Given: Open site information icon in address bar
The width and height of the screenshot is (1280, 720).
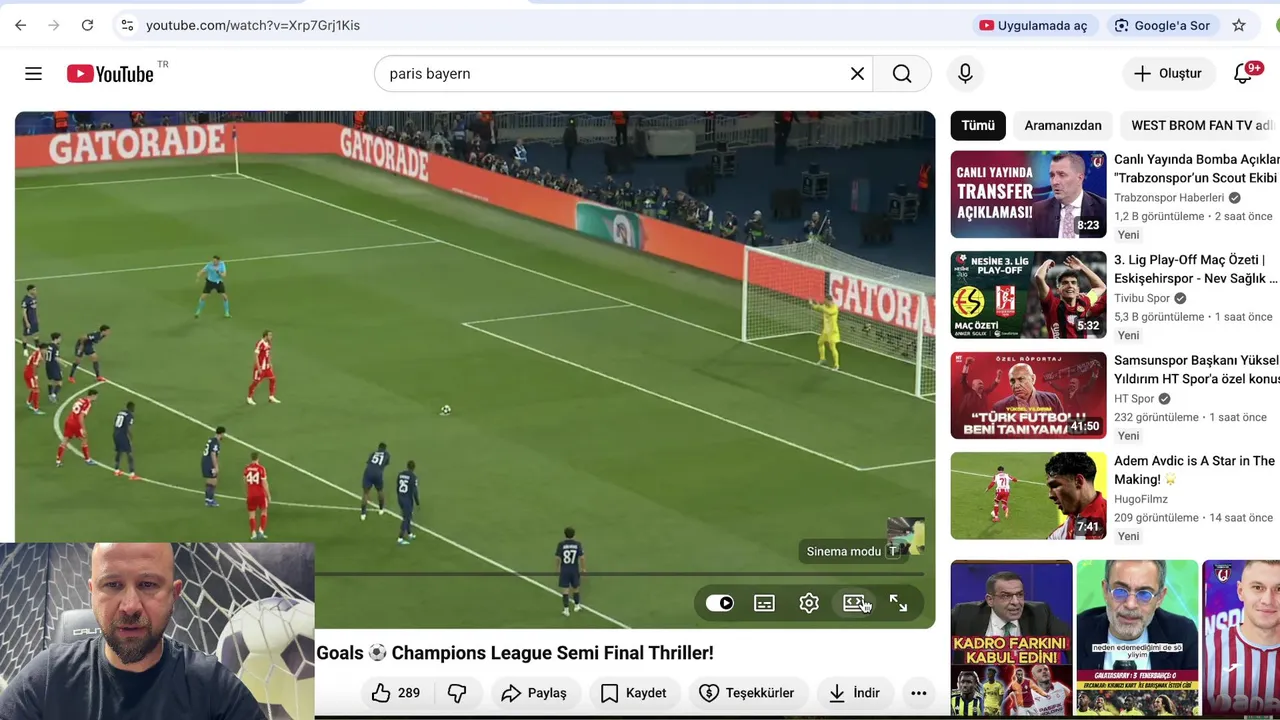Looking at the screenshot, I should point(126,25).
